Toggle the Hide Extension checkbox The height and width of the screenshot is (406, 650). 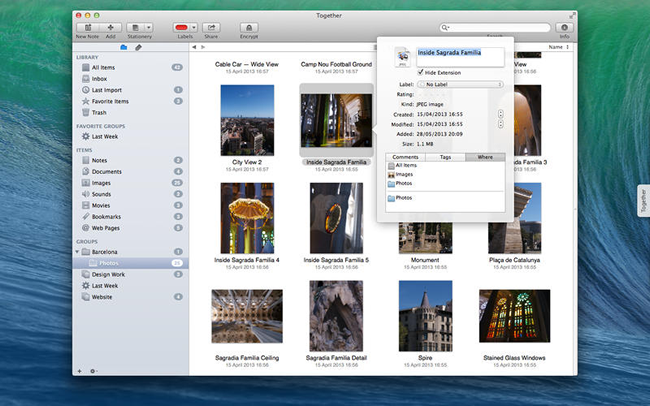tap(419, 73)
